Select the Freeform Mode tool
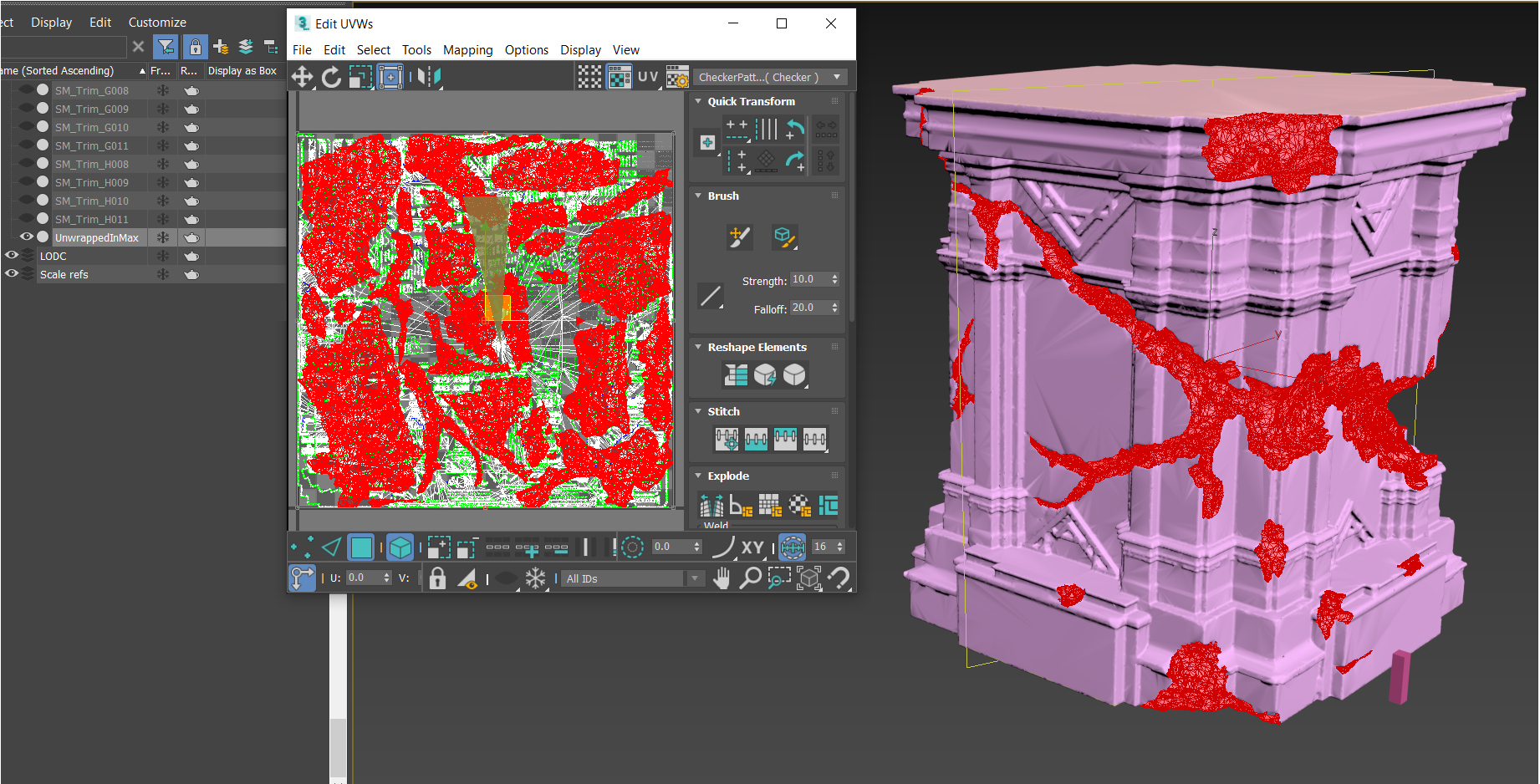The image size is (1540, 784). coord(390,78)
